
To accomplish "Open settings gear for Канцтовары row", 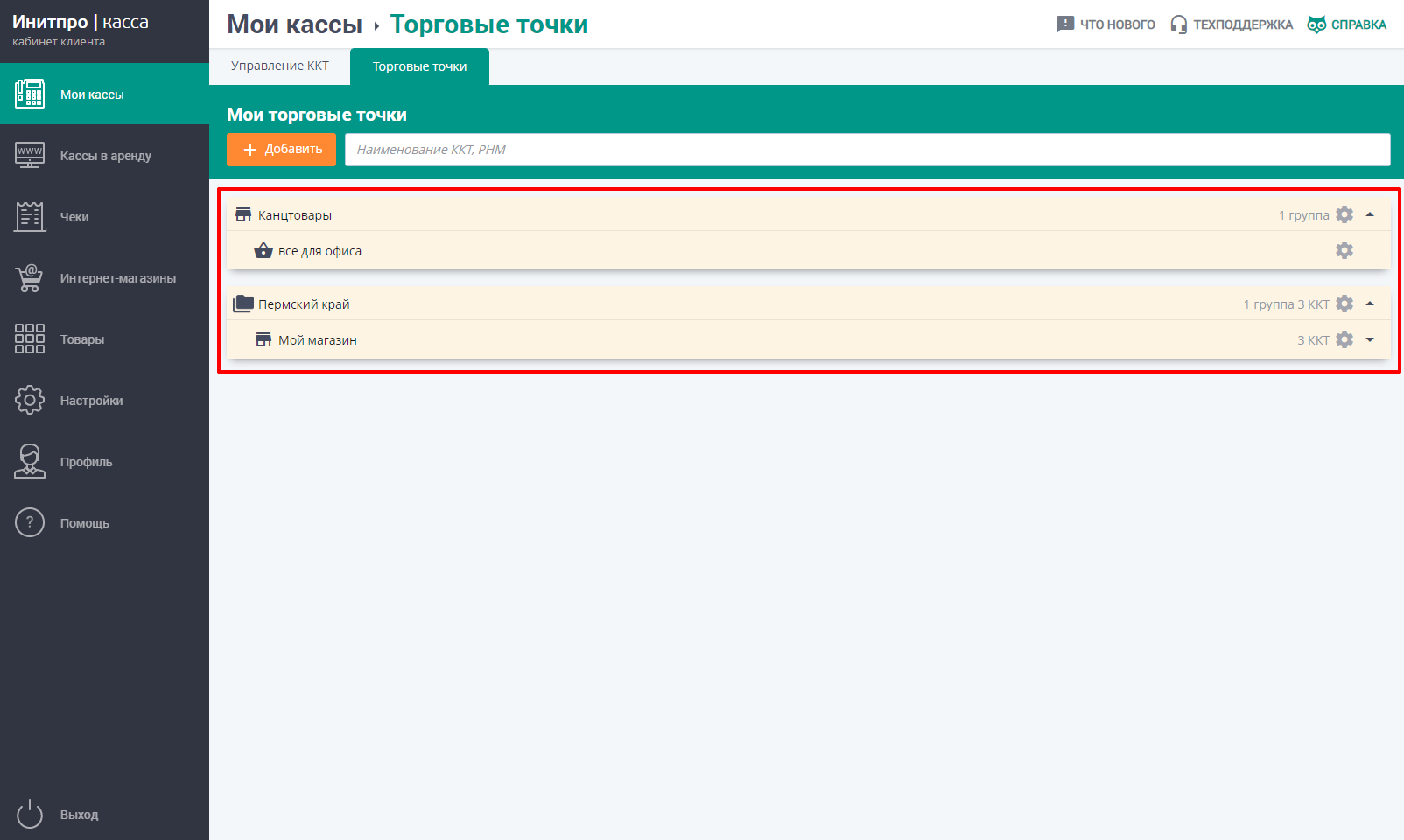I will tap(1344, 214).
